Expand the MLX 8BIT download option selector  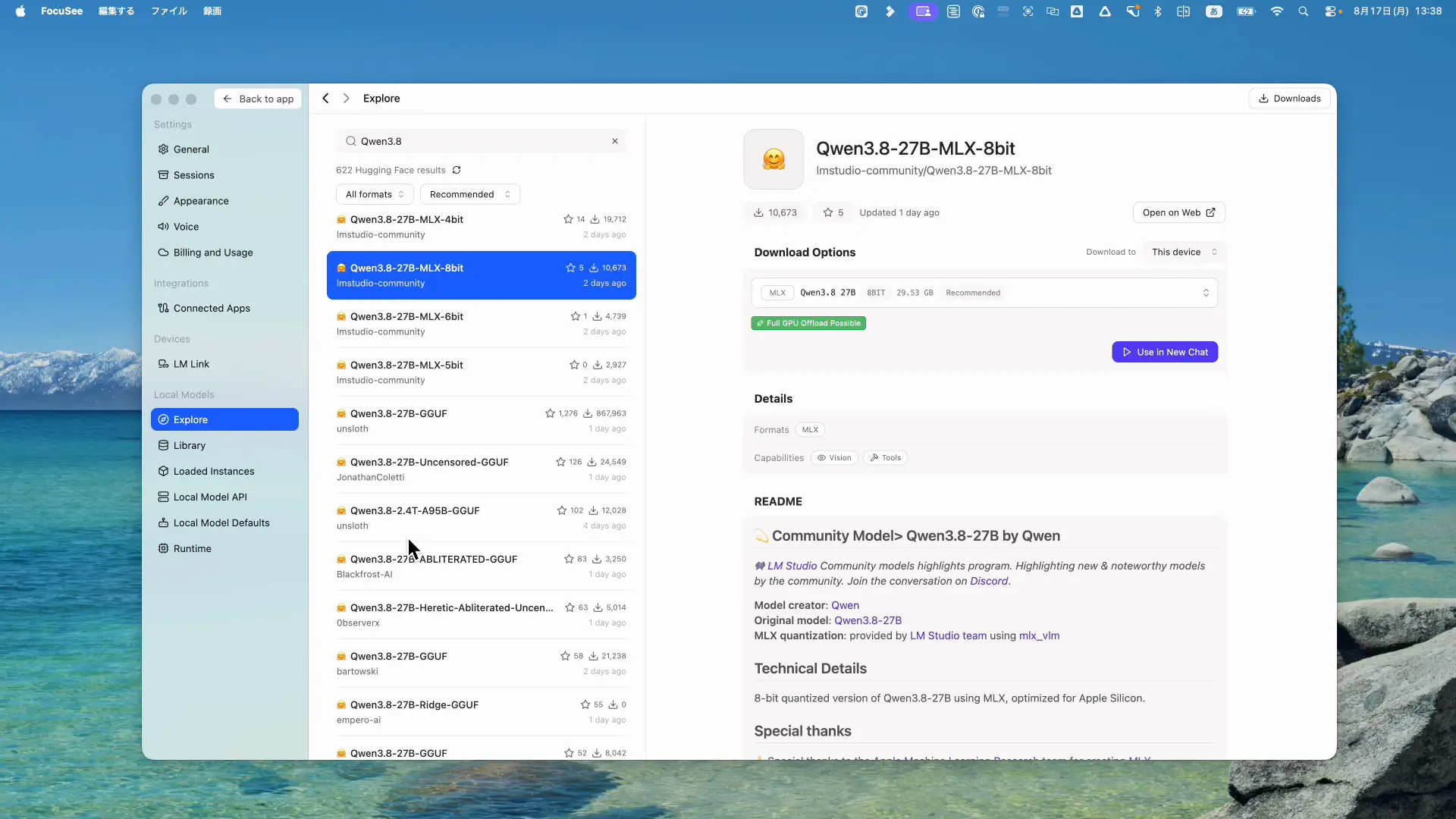(984, 293)
